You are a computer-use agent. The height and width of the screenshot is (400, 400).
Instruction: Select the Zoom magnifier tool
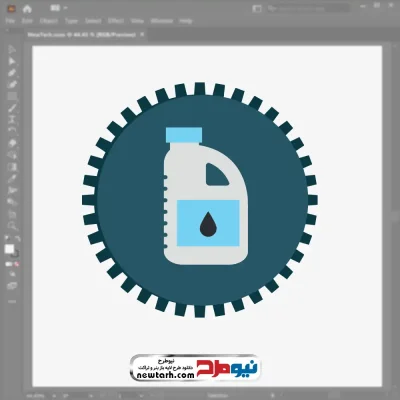[x=12, y=226]
